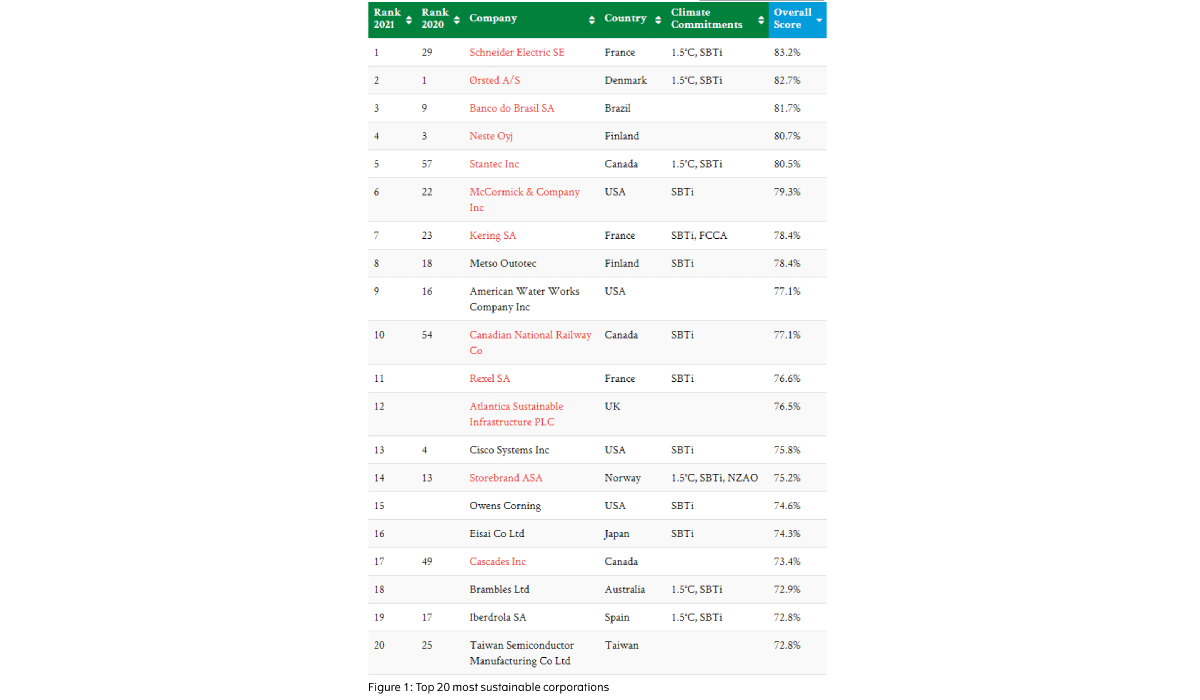Click the Rexel SA link

491,379
